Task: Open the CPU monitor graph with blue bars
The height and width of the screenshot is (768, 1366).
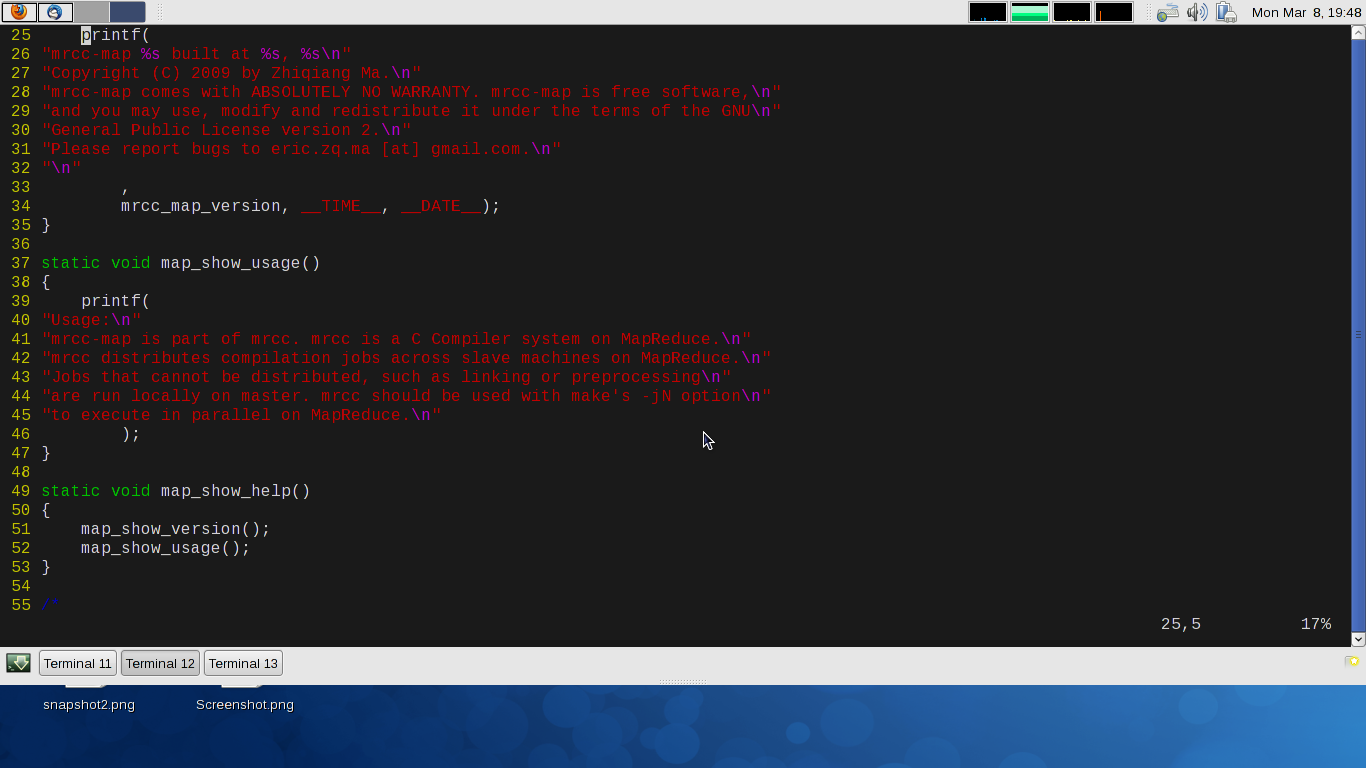Action: tap(988, 12)
